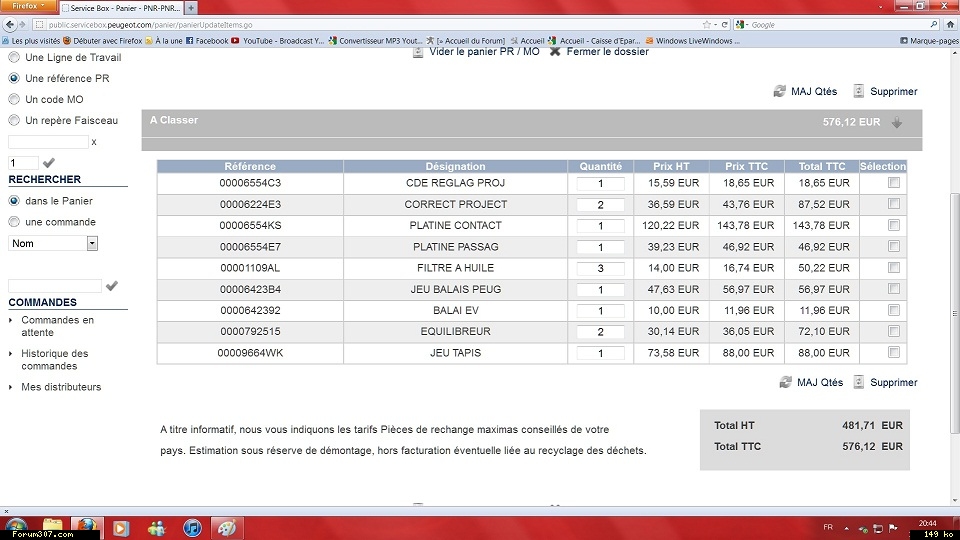Open the Google search engine dropdown
This screenshot has width=960, height=540.
(x=742, y=24)
